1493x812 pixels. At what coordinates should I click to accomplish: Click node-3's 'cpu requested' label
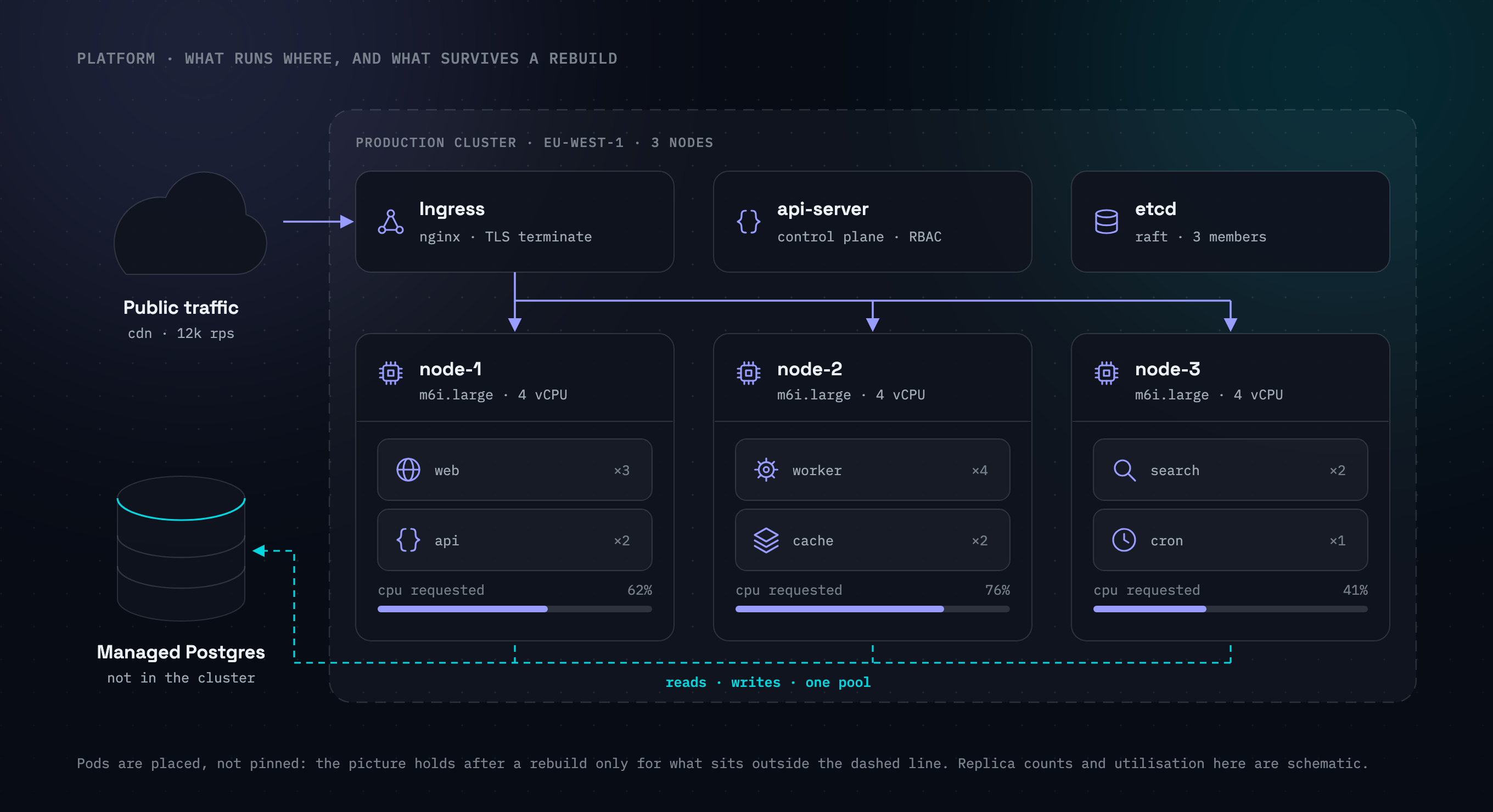(x=1147, y=590)
